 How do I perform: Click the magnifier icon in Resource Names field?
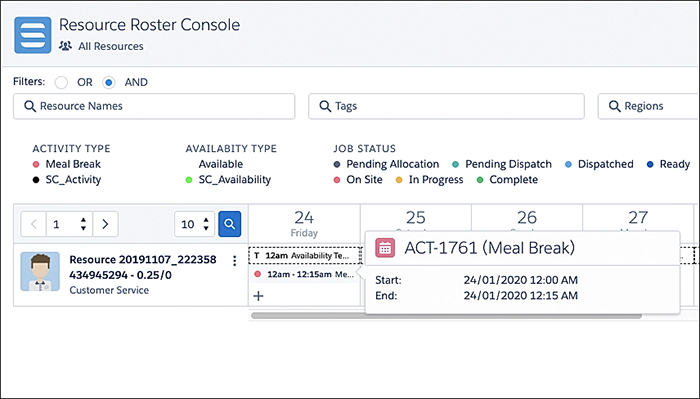(30, 106)
